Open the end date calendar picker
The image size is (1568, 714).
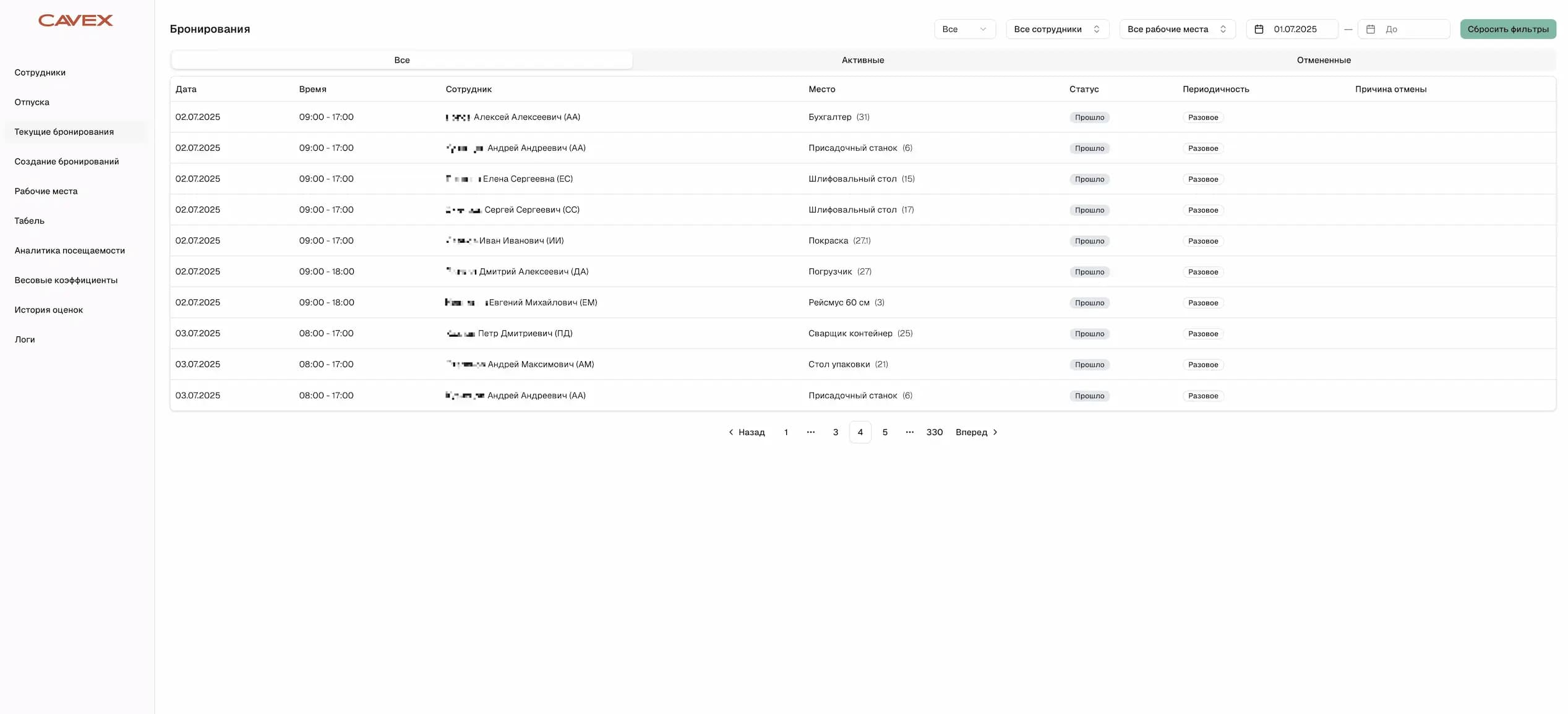tap(1371, 28)
